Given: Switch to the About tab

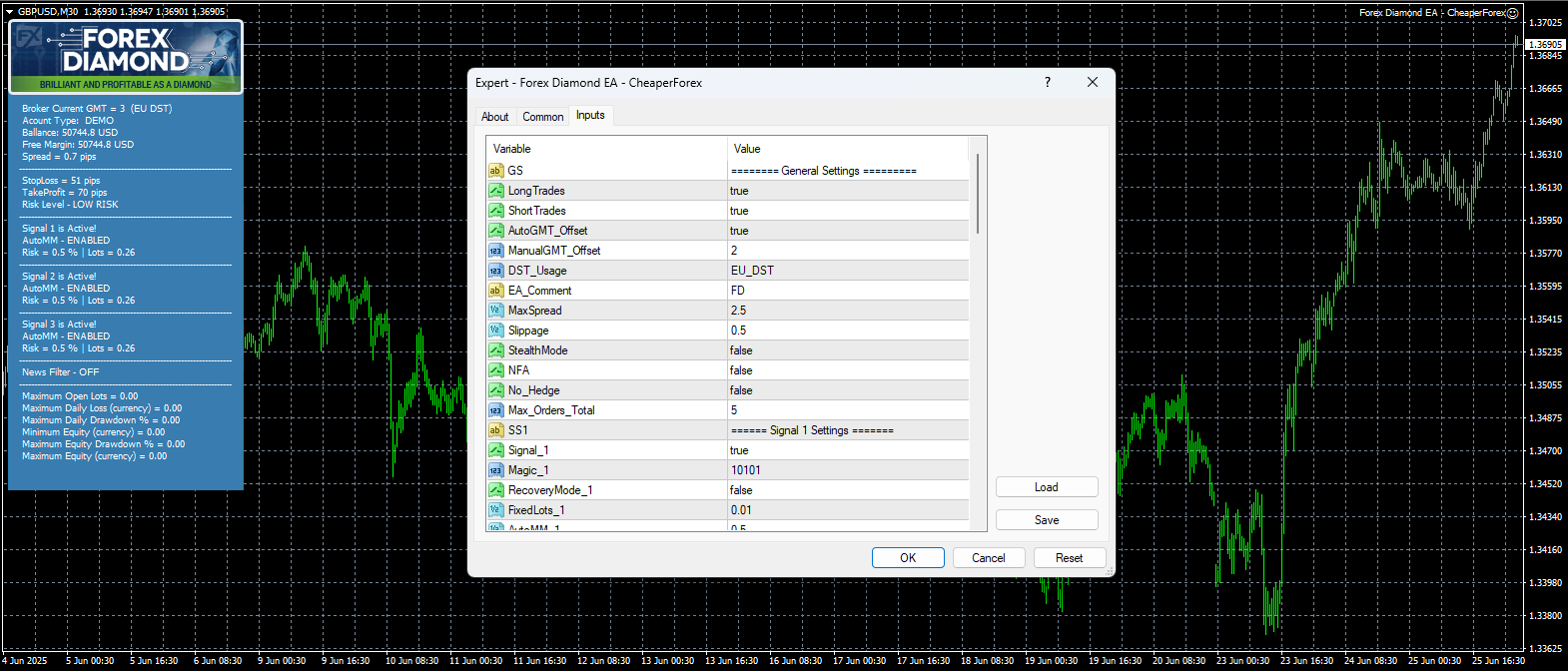Looking at the screenshot, I should click(495, 117).
